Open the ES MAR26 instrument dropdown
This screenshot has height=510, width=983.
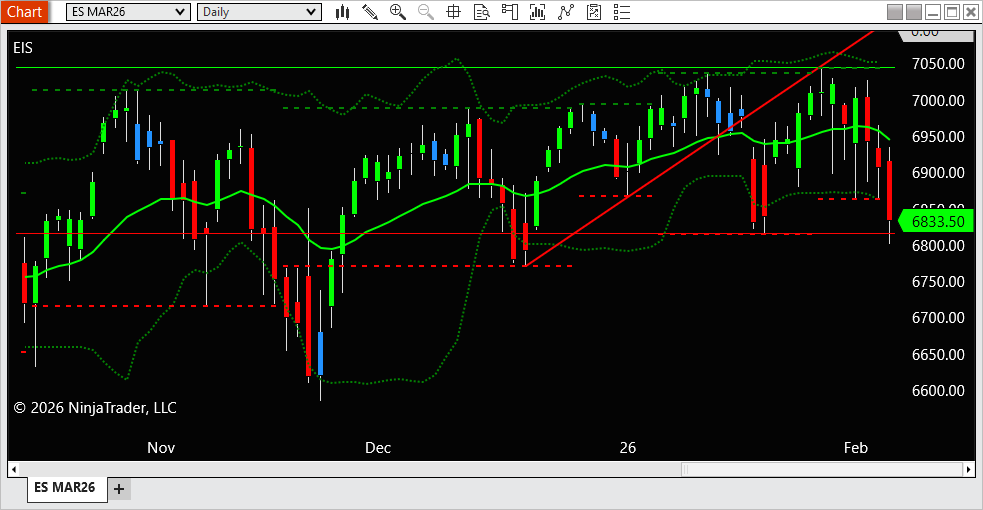(129, 12)
